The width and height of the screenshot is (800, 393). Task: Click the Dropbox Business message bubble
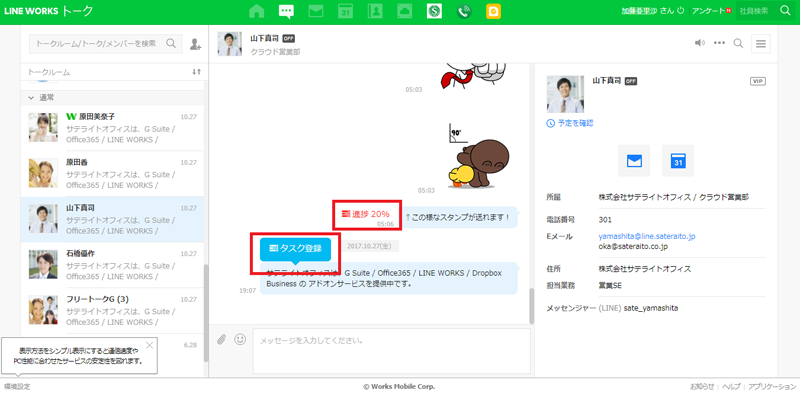tap(389, 278)
